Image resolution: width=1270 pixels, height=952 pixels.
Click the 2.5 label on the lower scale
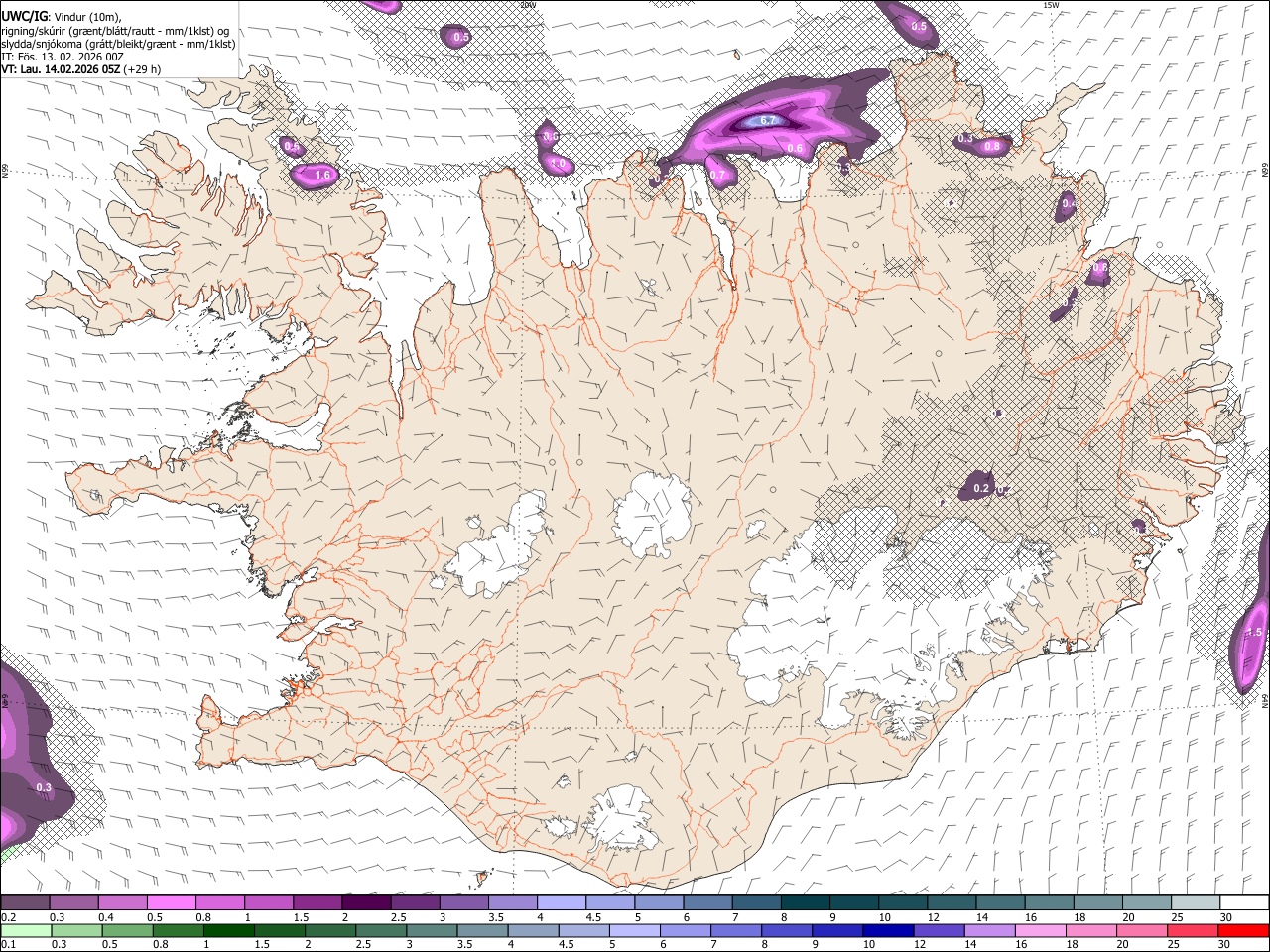click(x=363, y=944)
